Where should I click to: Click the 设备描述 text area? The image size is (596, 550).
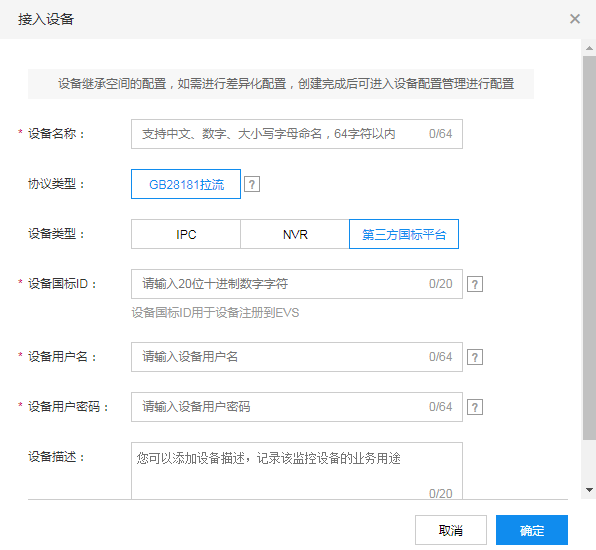point(297,471)
